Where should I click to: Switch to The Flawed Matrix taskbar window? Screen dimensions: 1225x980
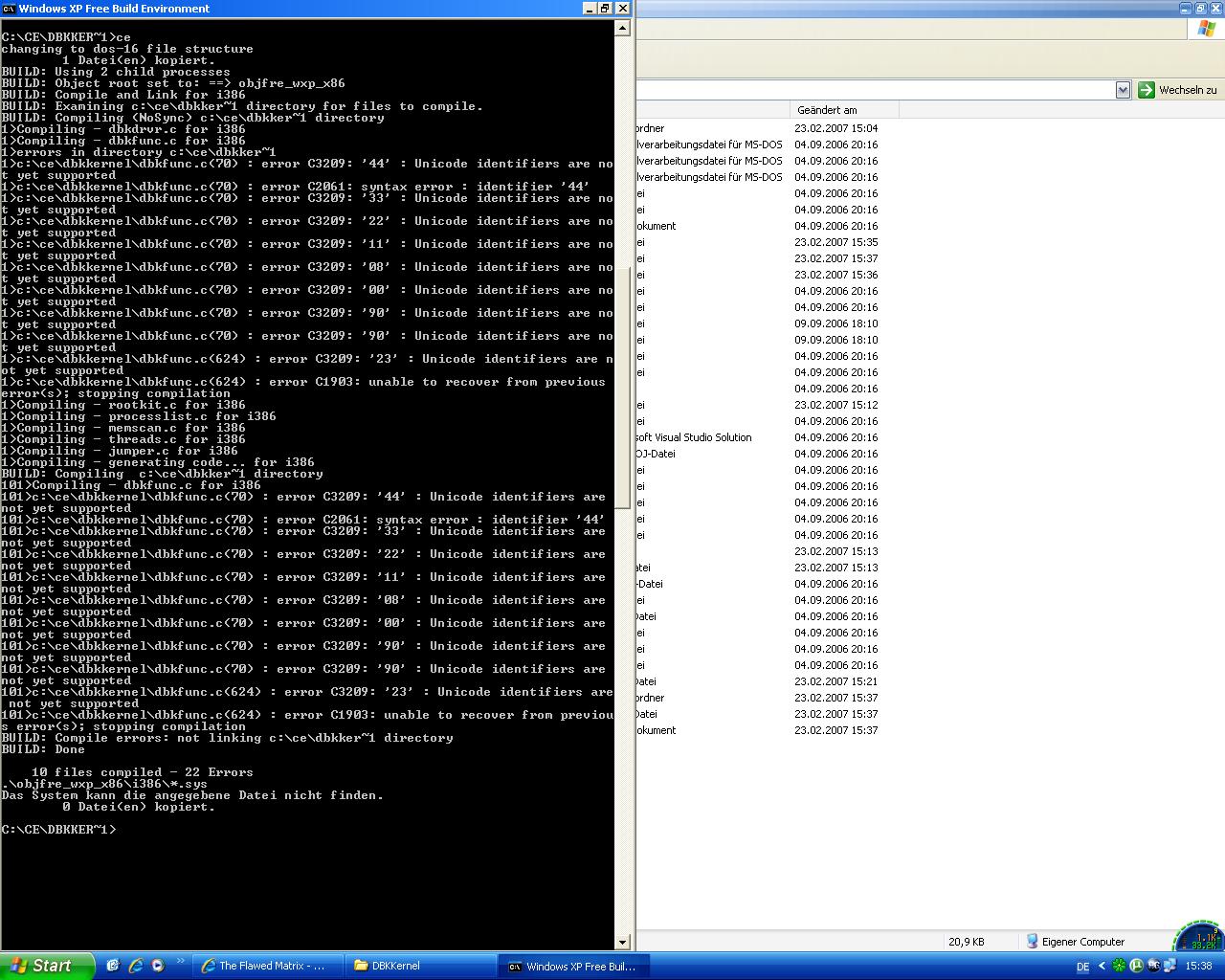click(x=263, y=966)
